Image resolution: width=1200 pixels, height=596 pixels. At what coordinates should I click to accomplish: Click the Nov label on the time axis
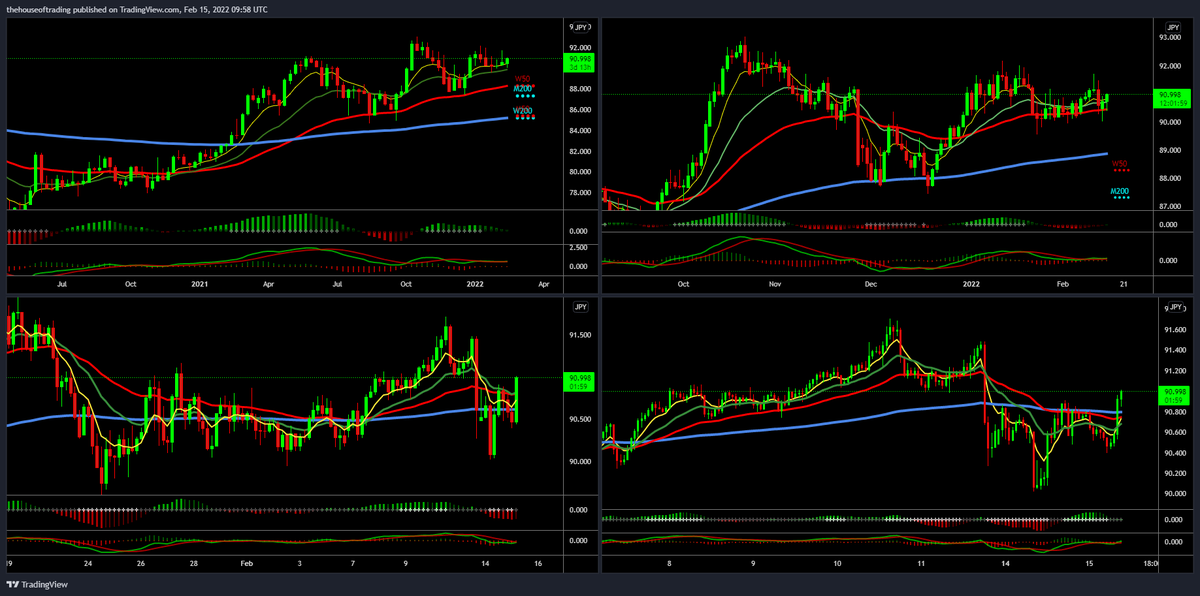pos(775,284)
